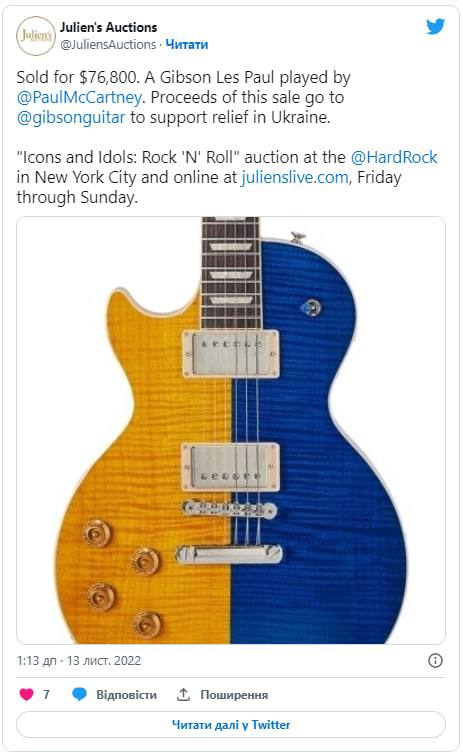The height and width of the screenshot is (752, 463).
Task: Open Julien's Auctions profile avatar
Action: [x=36, y=36]
